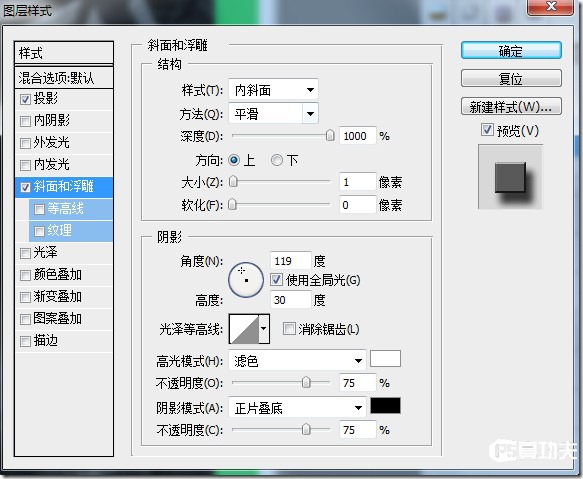Viewport: 583px width, 479px height.
Task: Enable the 颜色叠加 checkbox
Action: [25, 276]
